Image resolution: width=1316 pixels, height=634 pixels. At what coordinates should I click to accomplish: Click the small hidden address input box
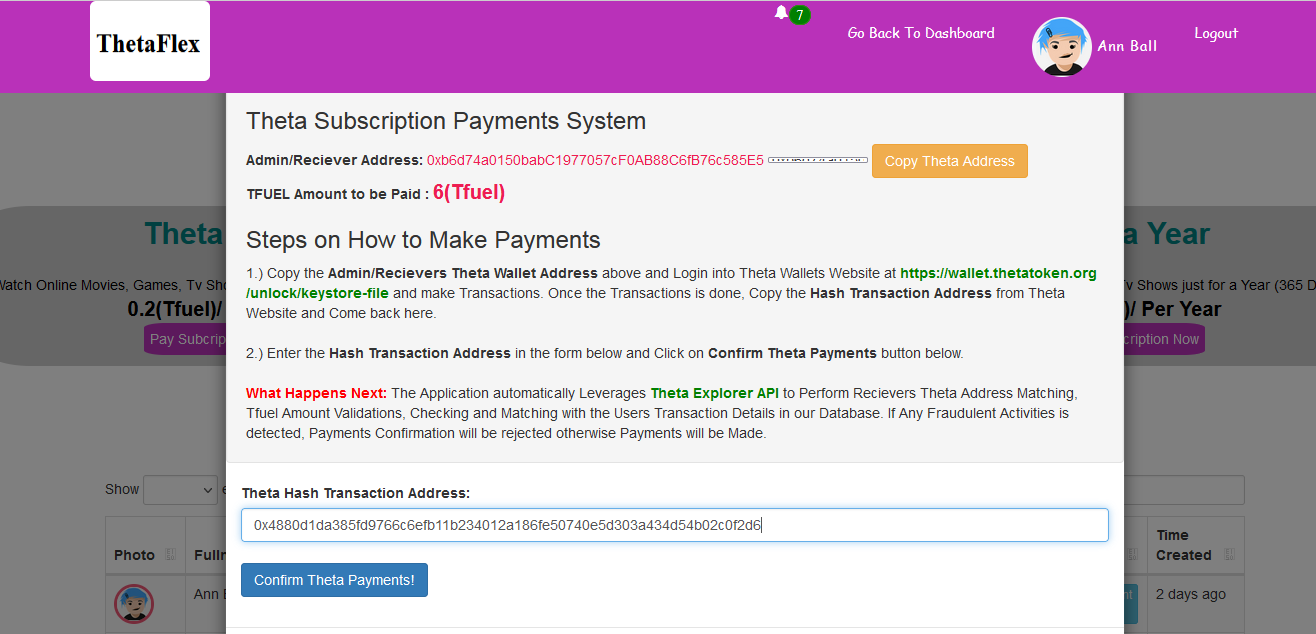(x=818, y=160)
